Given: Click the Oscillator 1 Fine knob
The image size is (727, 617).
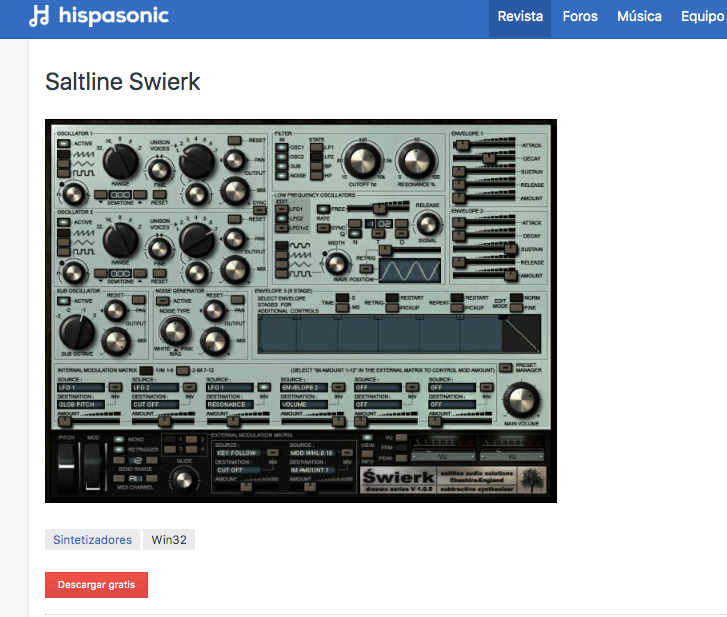Looking at the screenshot, I should [159, 170].
